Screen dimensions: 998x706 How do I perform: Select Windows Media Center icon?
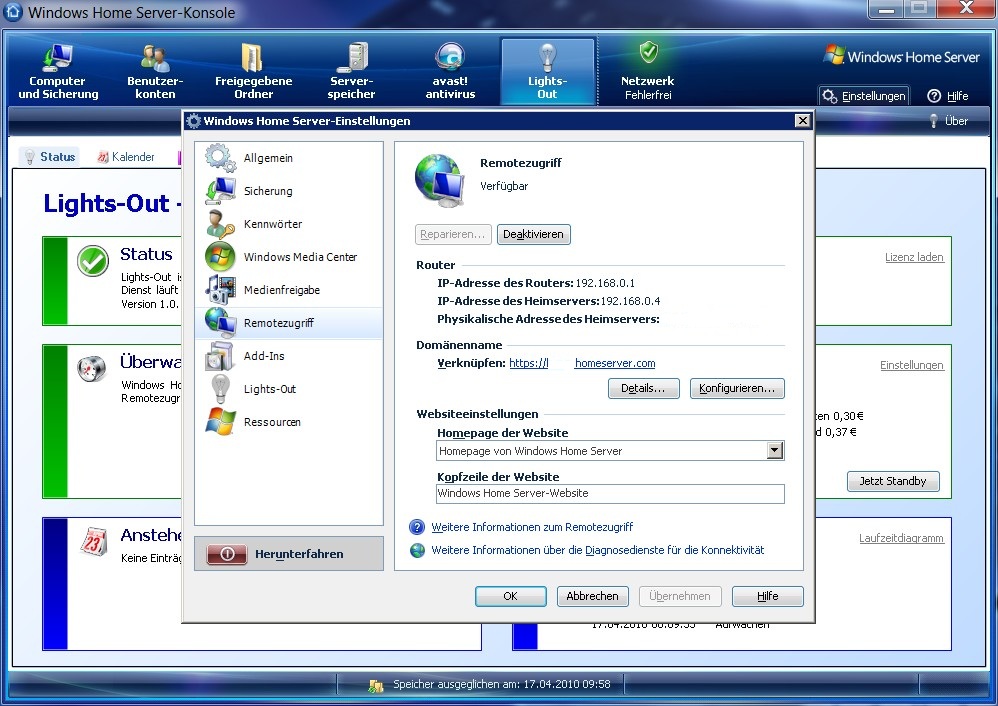pos(220,257)
